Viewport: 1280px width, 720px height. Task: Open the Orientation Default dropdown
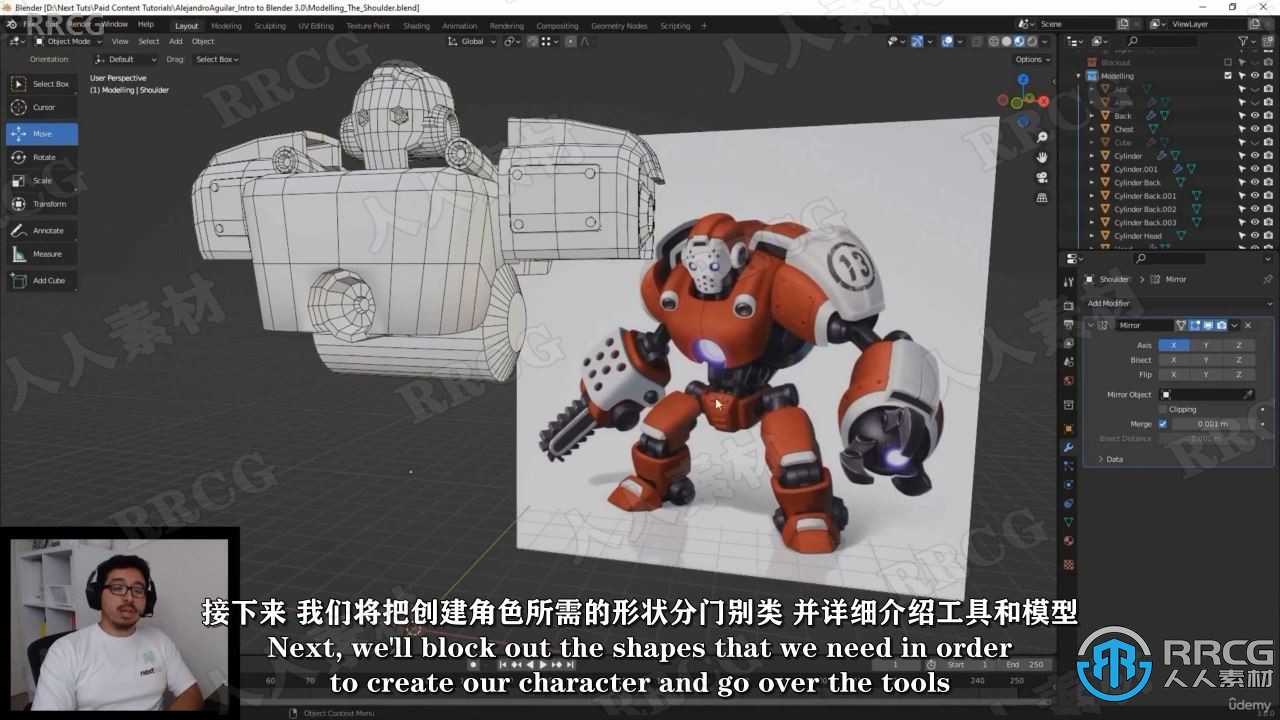pyautogui.click(x=128, y=59)
